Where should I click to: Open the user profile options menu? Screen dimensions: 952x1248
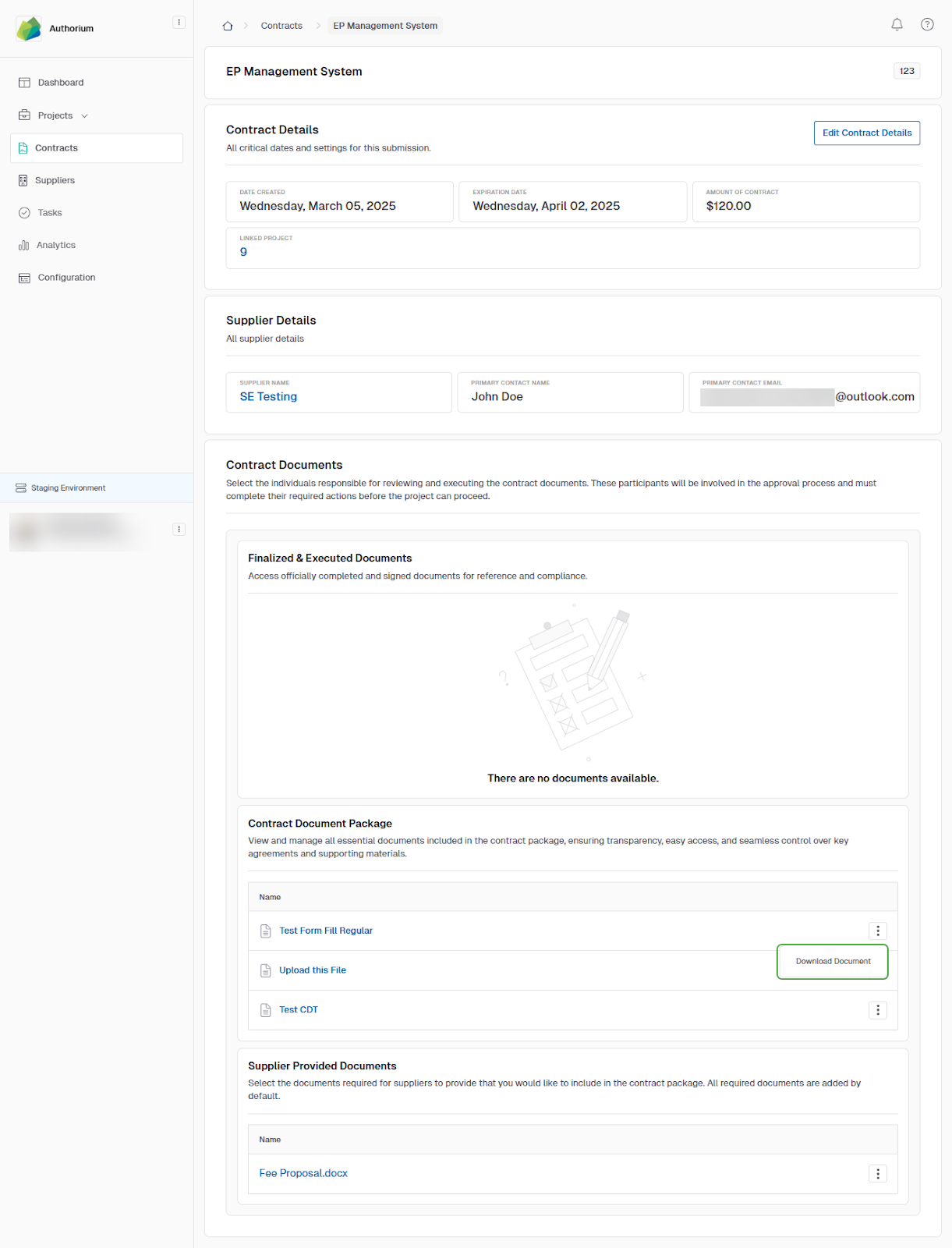point(179,530)
